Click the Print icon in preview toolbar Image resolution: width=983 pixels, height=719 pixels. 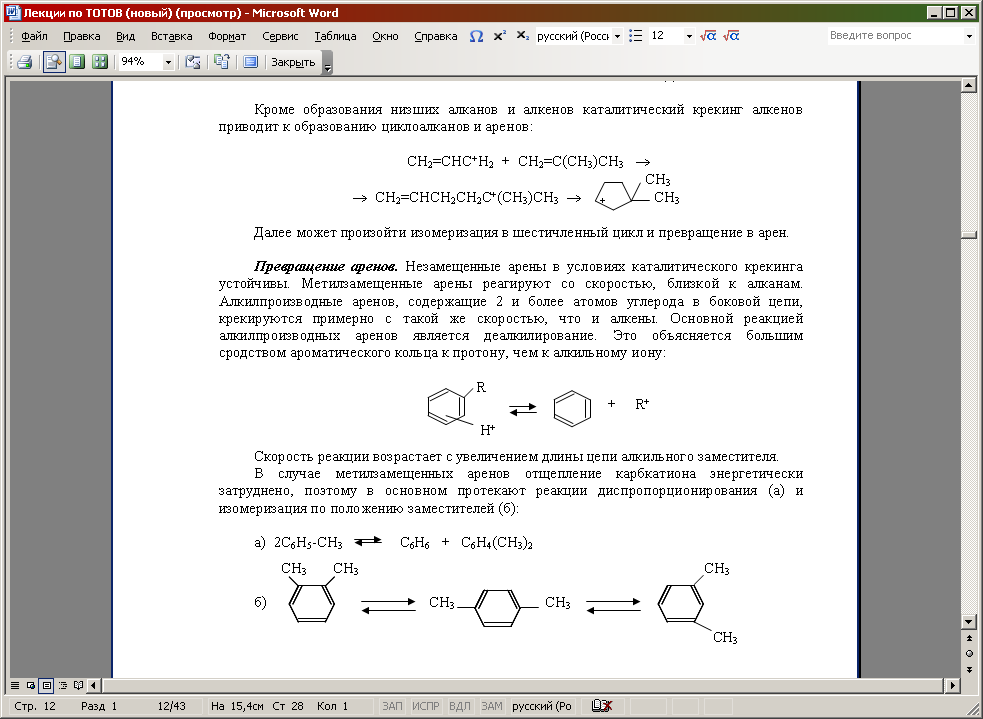25,61
